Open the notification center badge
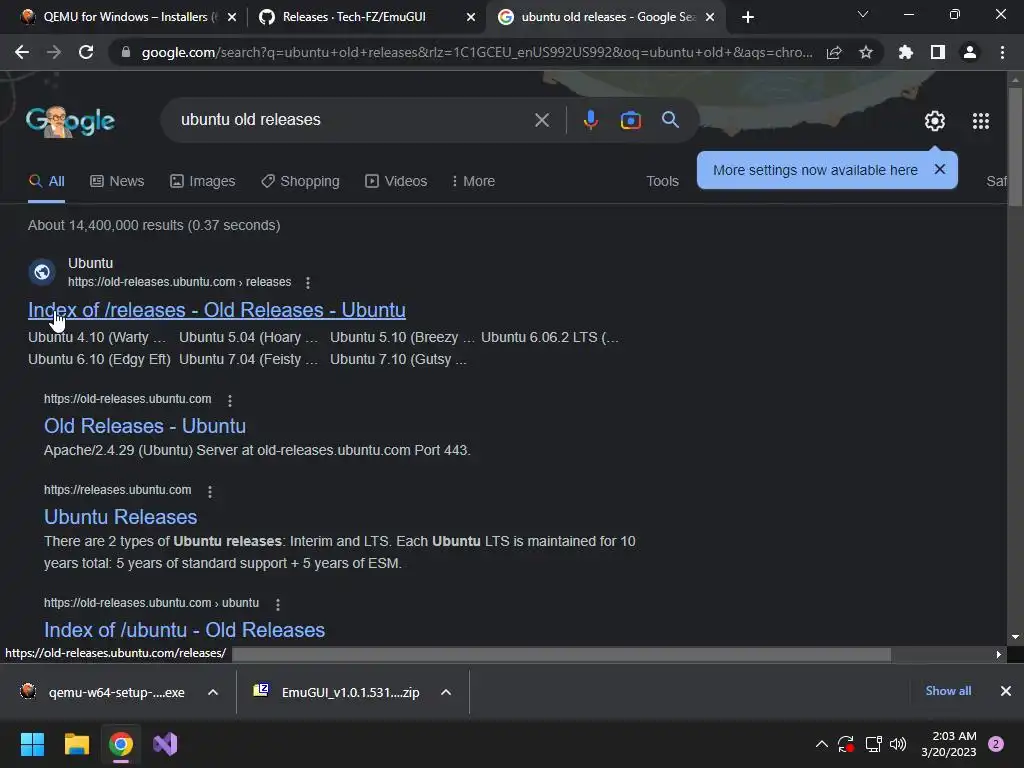 pos(996,744)
